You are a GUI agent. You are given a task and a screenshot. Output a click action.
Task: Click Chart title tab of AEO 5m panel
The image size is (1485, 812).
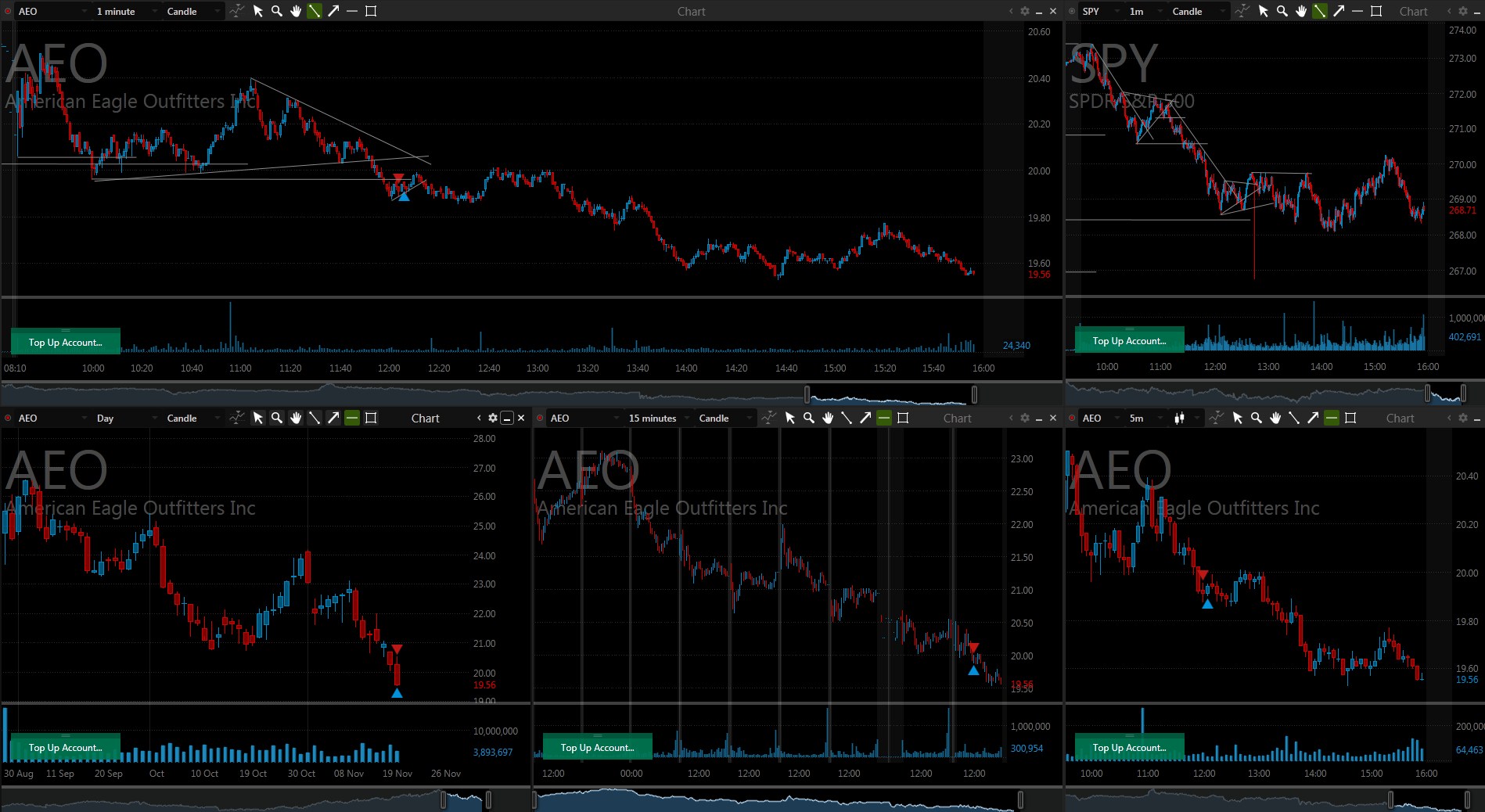[x=1401, y=419]
